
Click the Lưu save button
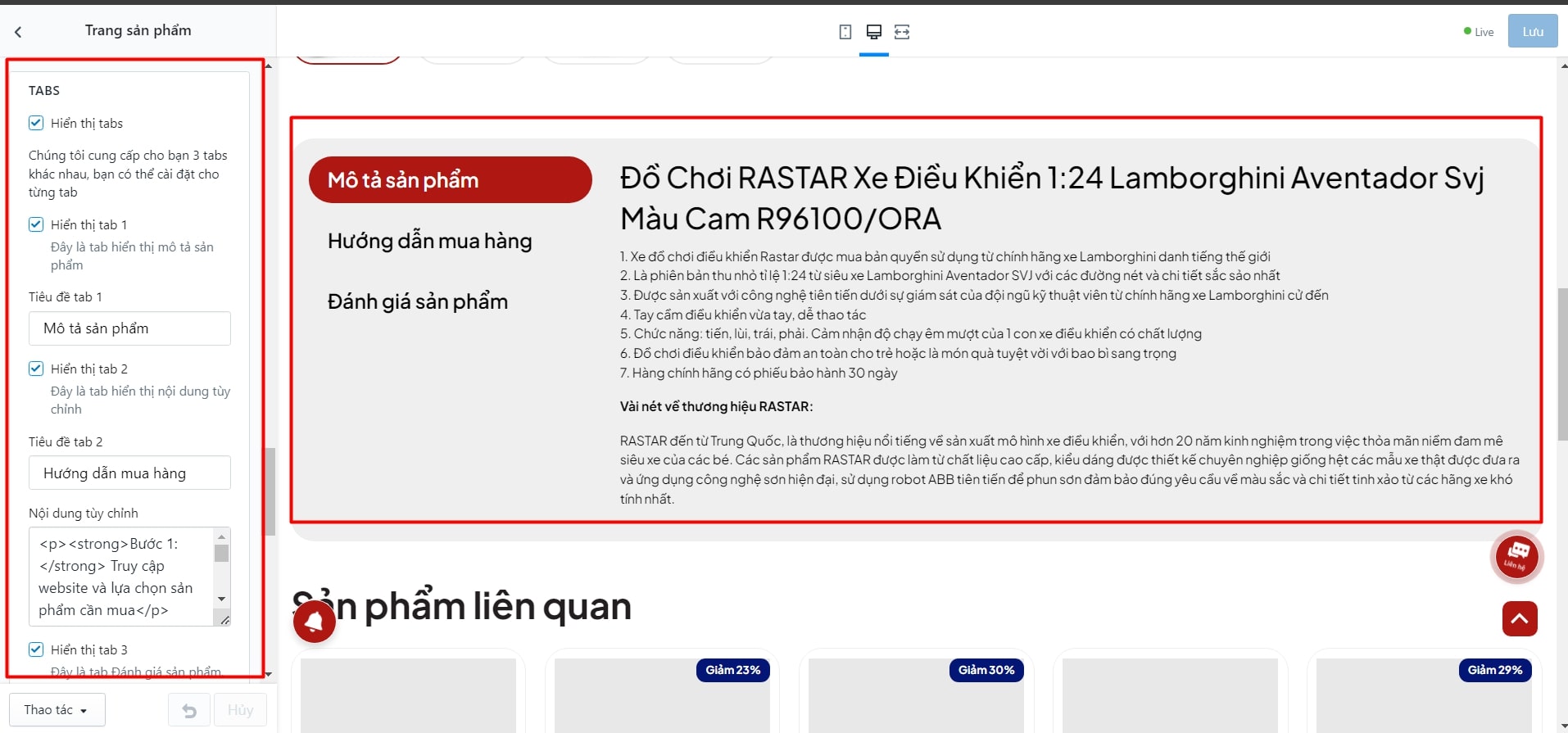pyautogui.click(x=1533, y=31)
